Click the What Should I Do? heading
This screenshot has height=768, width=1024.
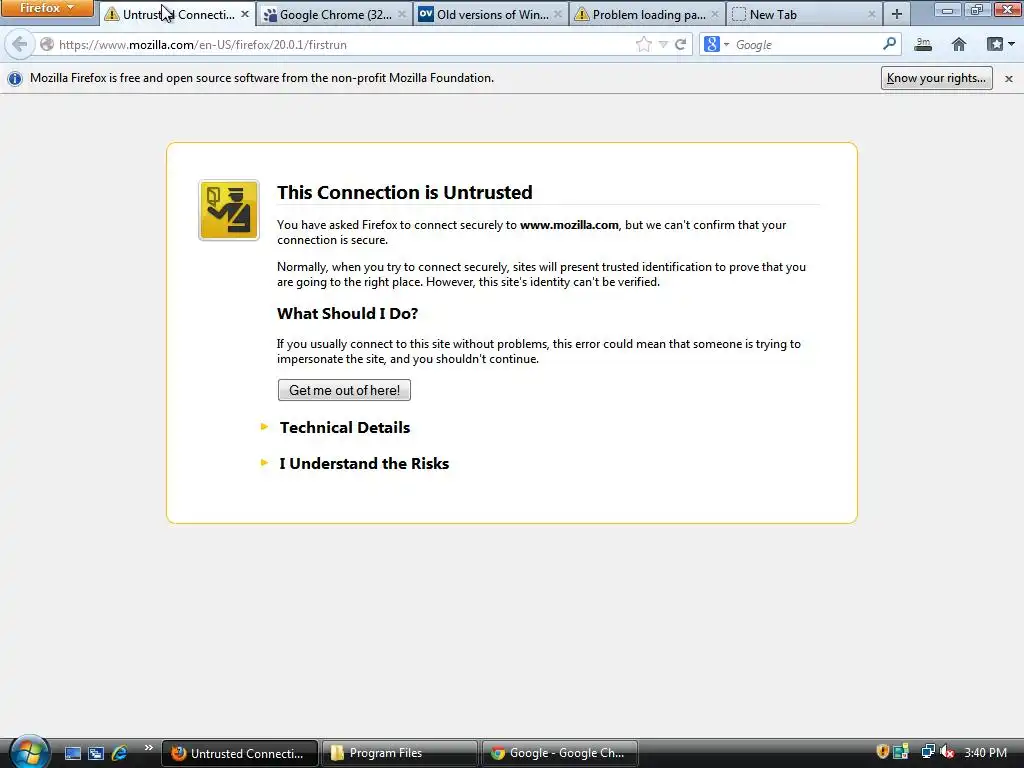coord(347,313)
